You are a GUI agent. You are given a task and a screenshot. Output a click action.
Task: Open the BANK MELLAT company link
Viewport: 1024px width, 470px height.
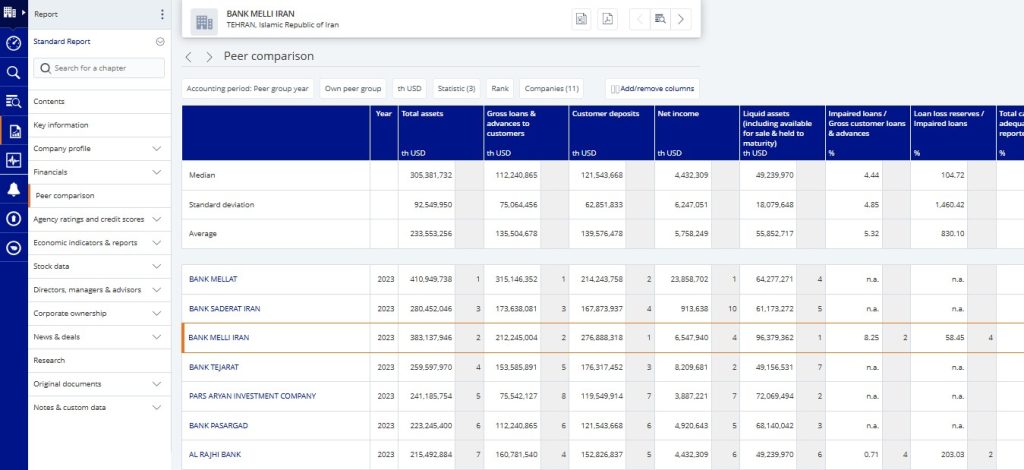click(213, 279)
